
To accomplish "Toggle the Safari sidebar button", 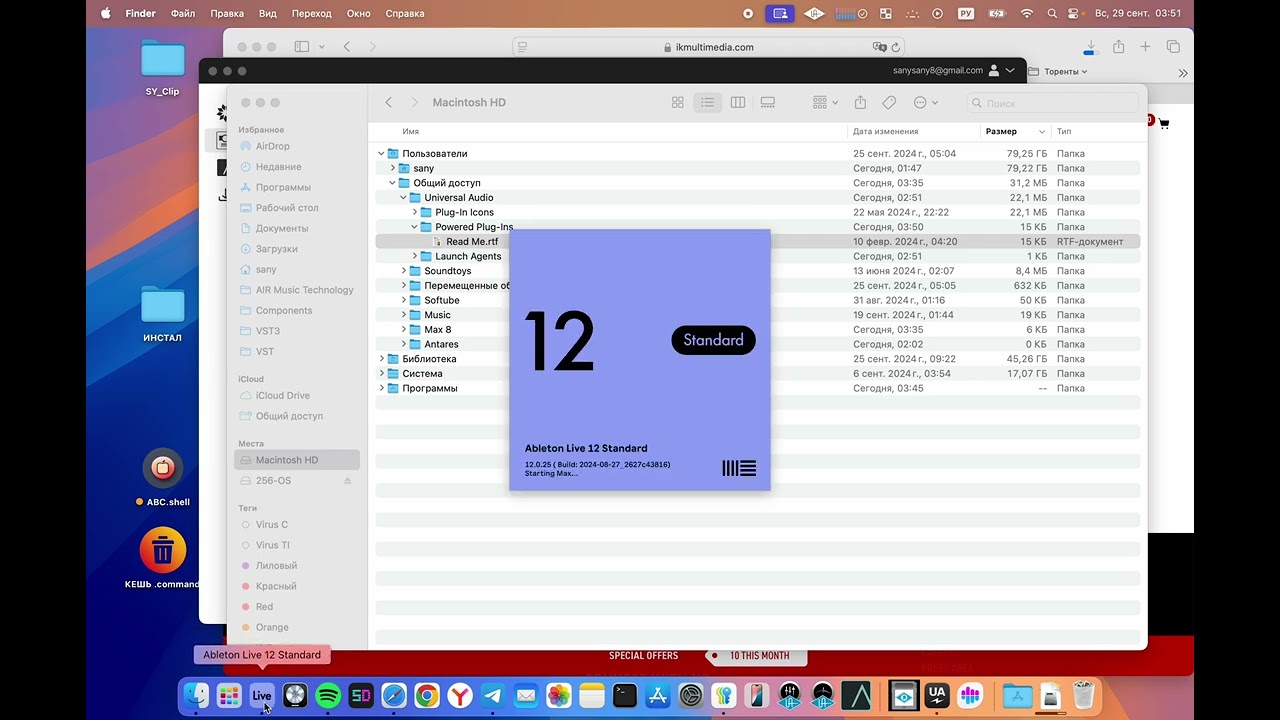I will pos(302,47).
